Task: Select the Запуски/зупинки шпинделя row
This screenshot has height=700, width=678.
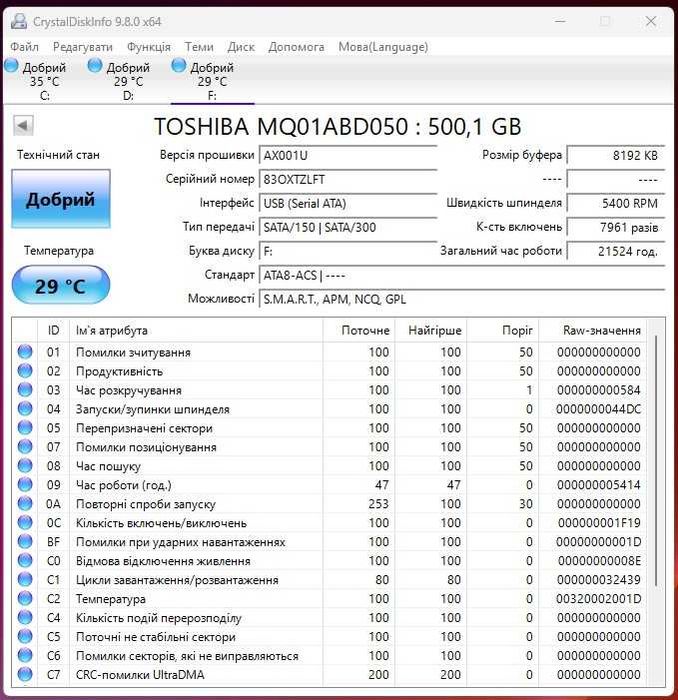Action: coord(329,408)
